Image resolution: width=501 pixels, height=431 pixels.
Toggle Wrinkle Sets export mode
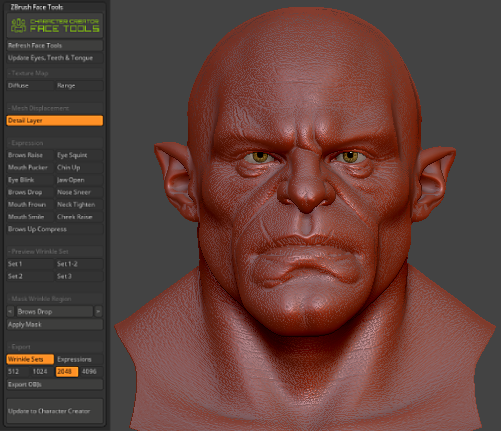point(30,359)
